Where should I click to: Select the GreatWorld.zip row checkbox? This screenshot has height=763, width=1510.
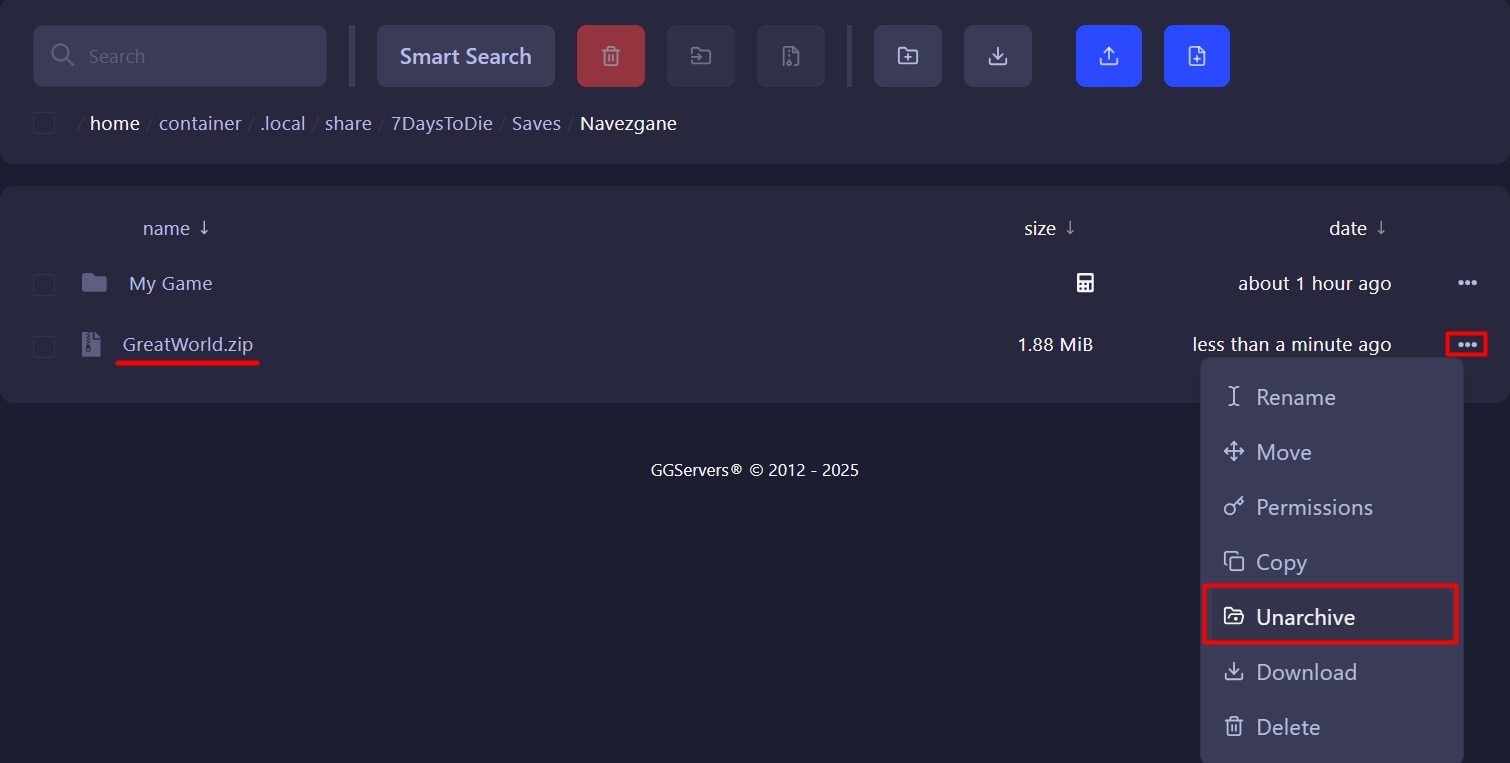pos(44,346)
